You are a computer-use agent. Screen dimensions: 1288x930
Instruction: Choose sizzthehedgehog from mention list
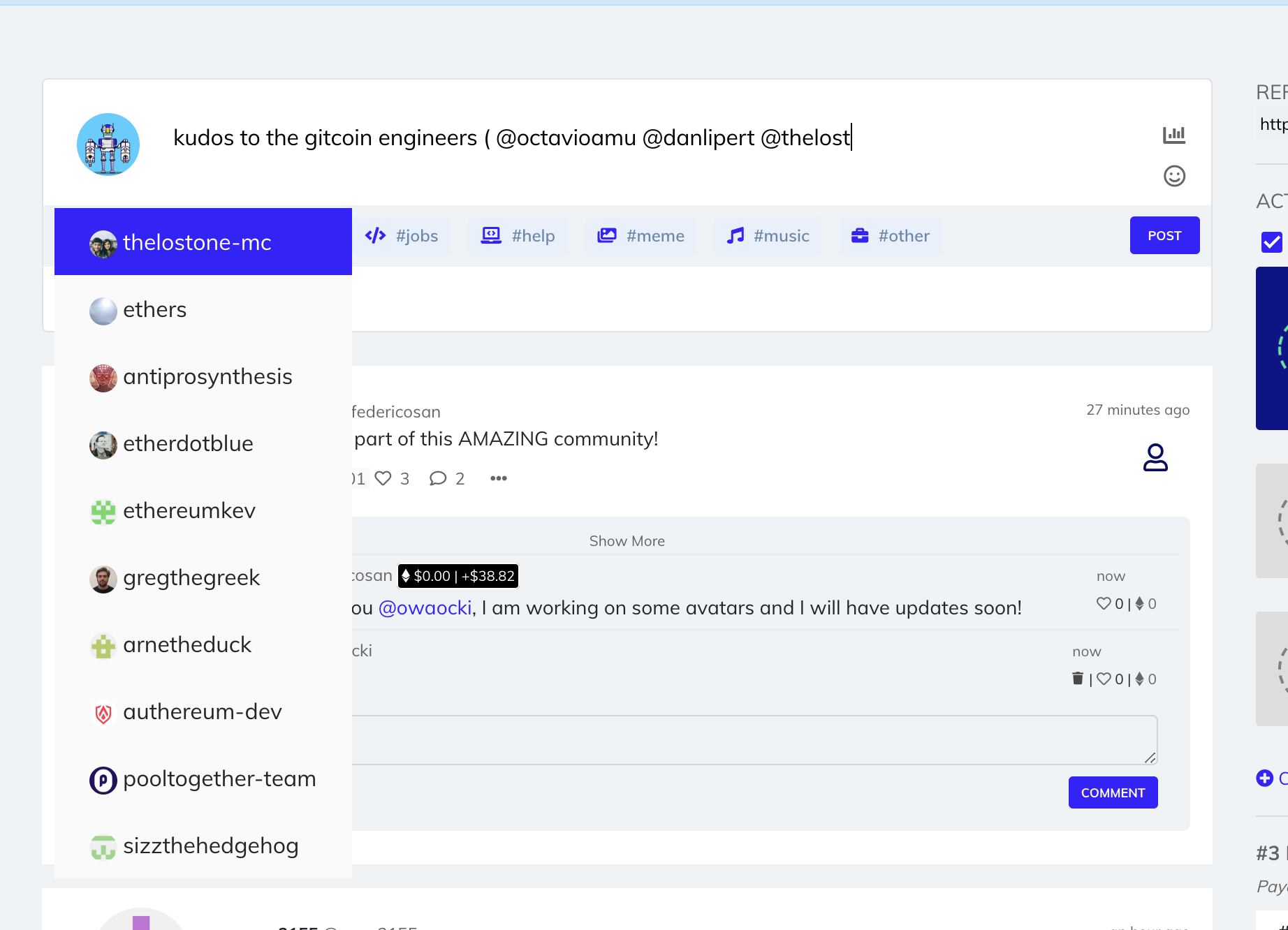pyautogui.click(x=203, y=846)
